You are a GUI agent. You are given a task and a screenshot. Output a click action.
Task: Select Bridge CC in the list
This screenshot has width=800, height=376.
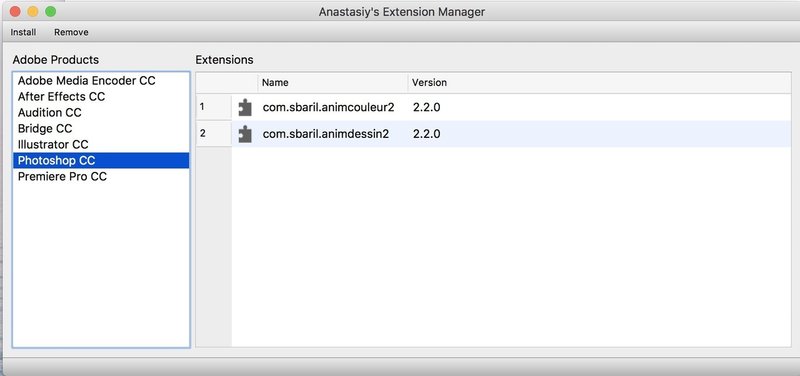pos(101,128)
